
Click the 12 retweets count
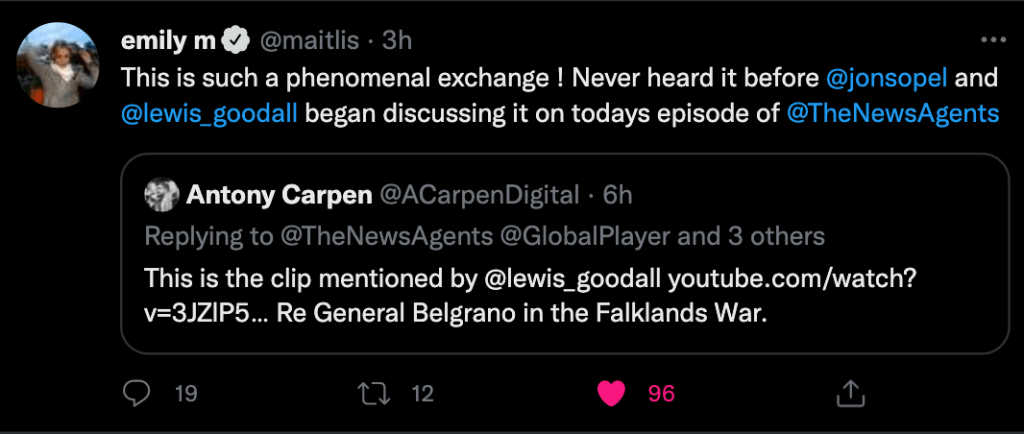(x=422, y=394)
